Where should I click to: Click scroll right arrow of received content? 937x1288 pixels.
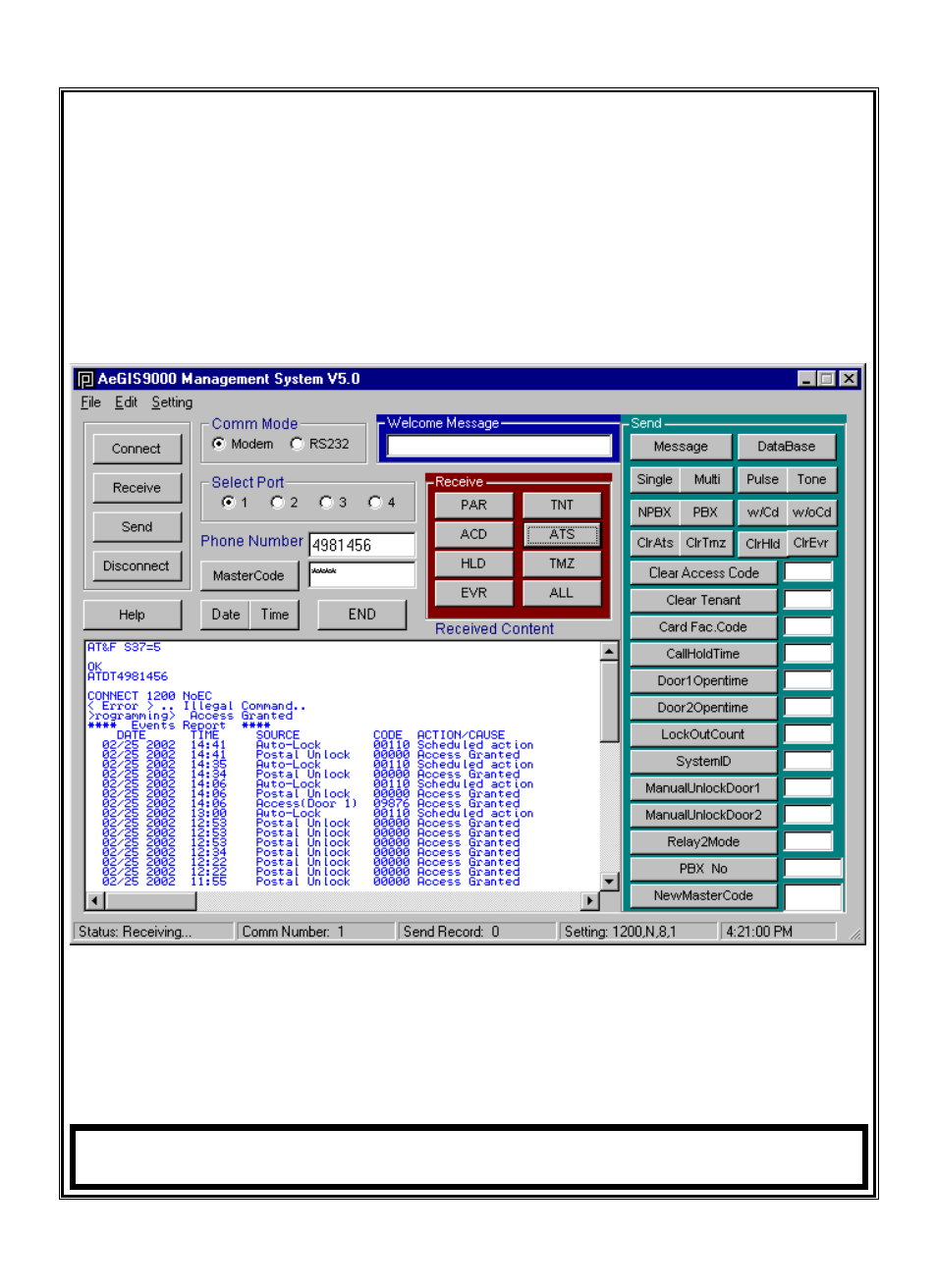coord(590,900)
